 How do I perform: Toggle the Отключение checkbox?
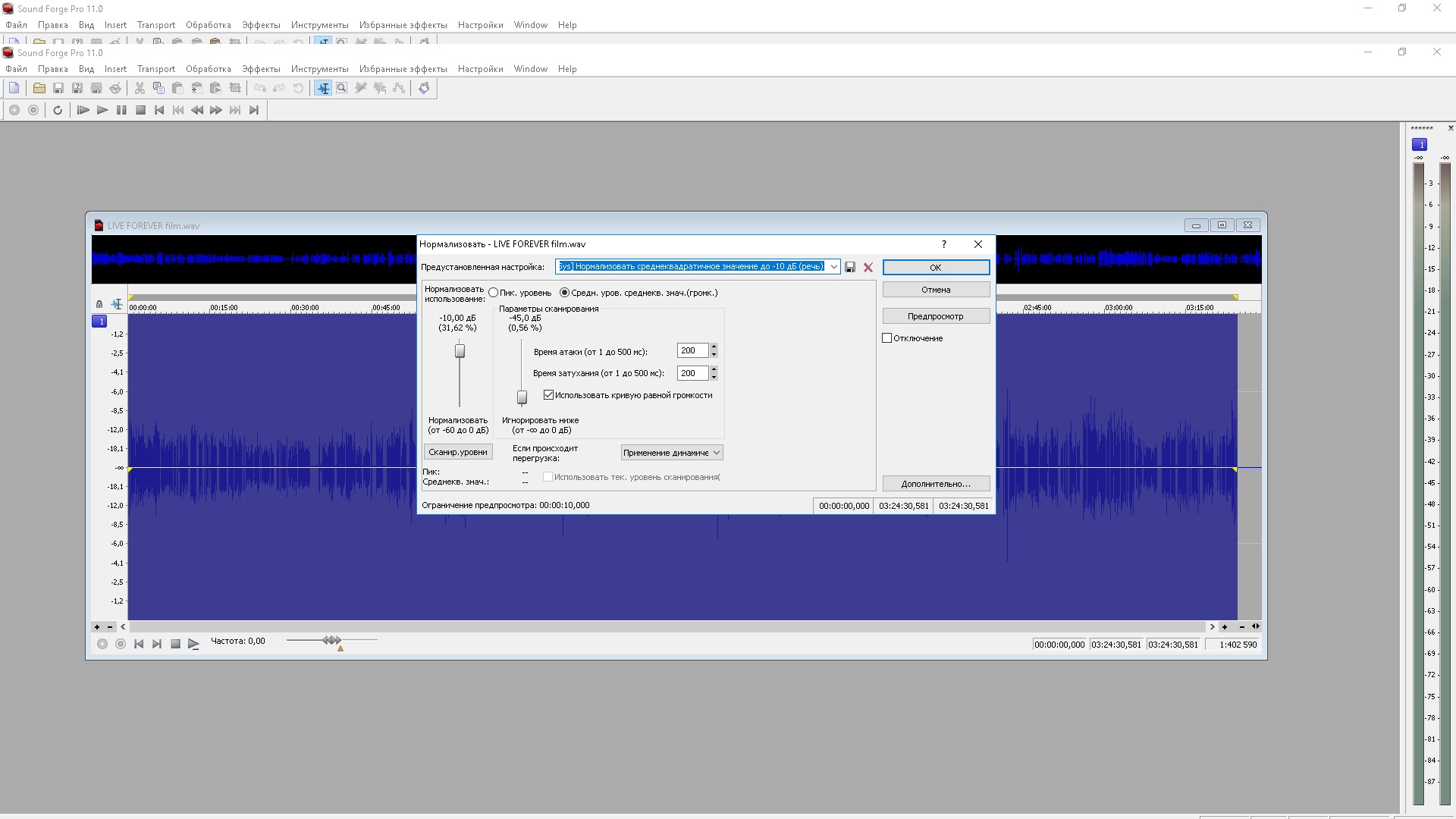pyautogui.click(x=887, y=338)
